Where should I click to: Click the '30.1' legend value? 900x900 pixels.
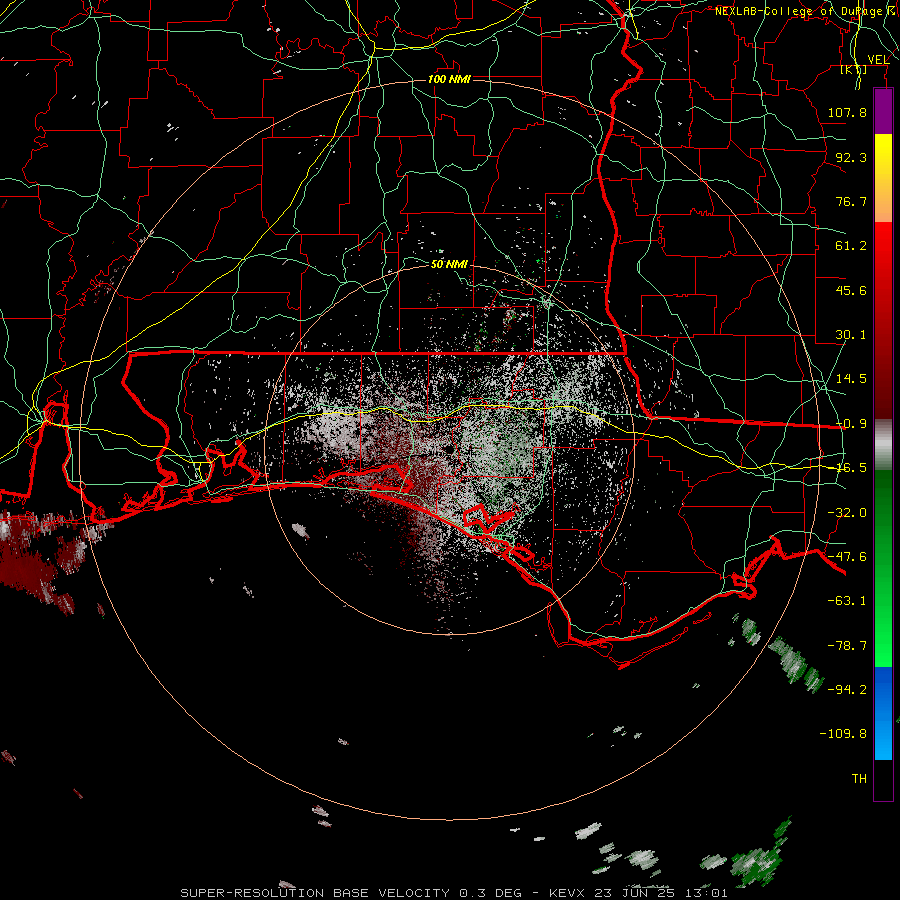[x=851, y=335]
